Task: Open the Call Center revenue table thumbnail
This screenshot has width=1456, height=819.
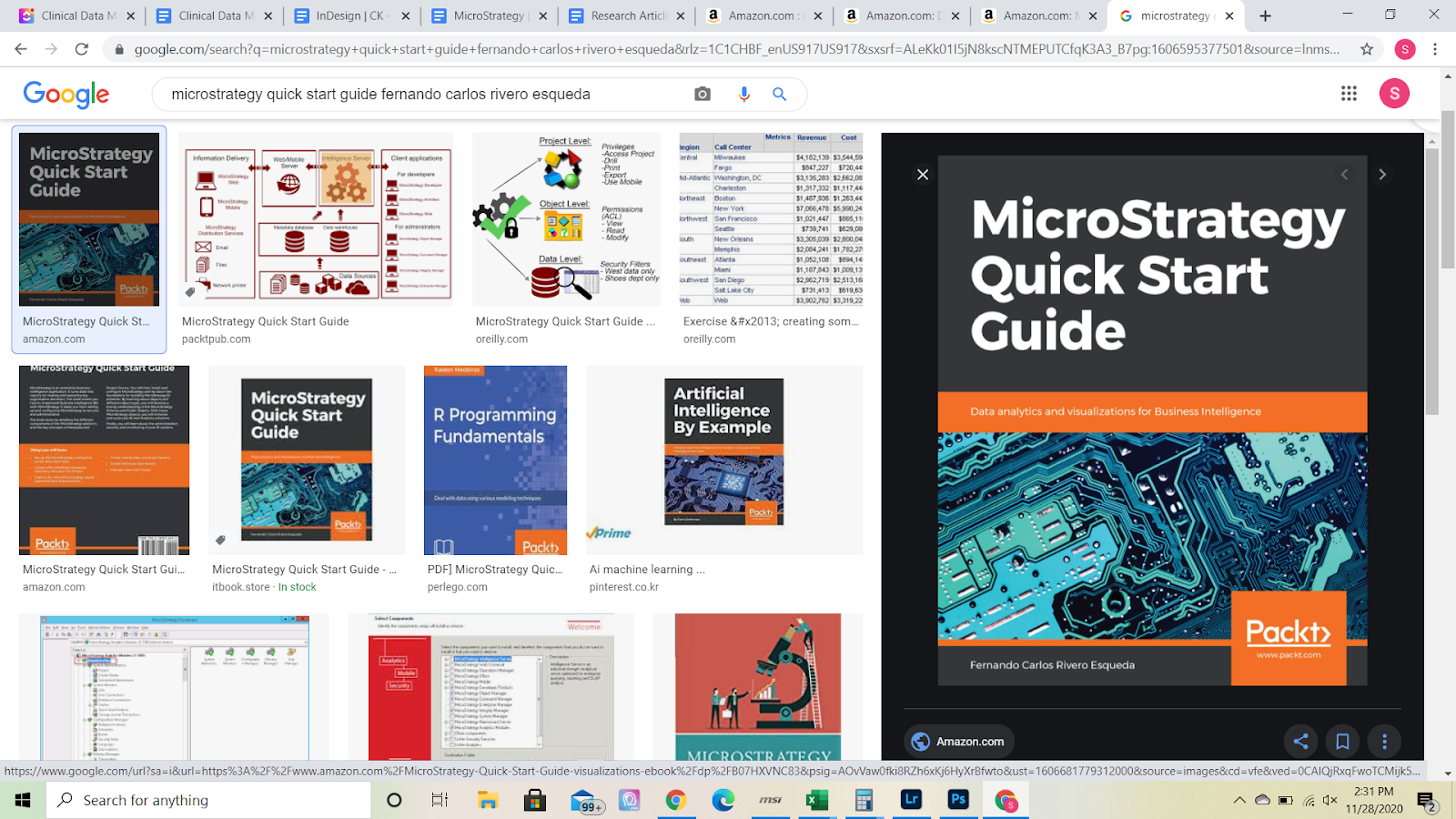Action: coord(771,219)
